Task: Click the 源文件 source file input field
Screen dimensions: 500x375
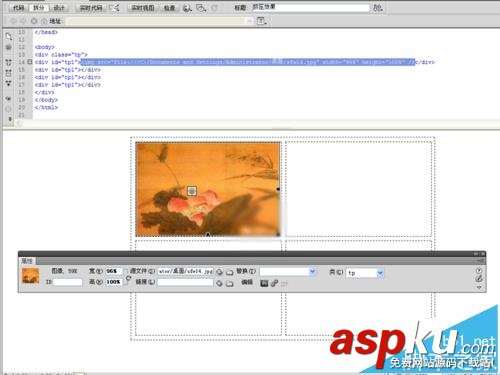Action: pos(185,271)
